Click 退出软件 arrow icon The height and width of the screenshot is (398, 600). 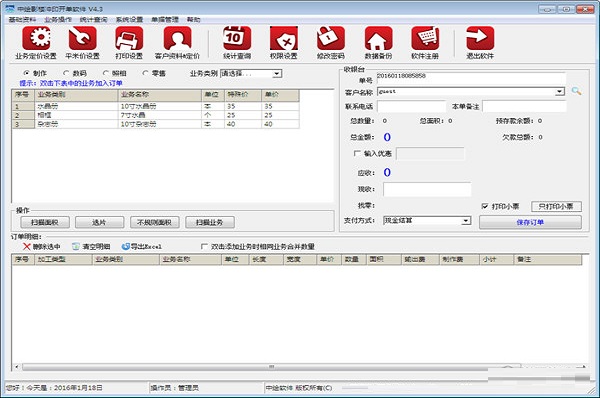[480, 38]
